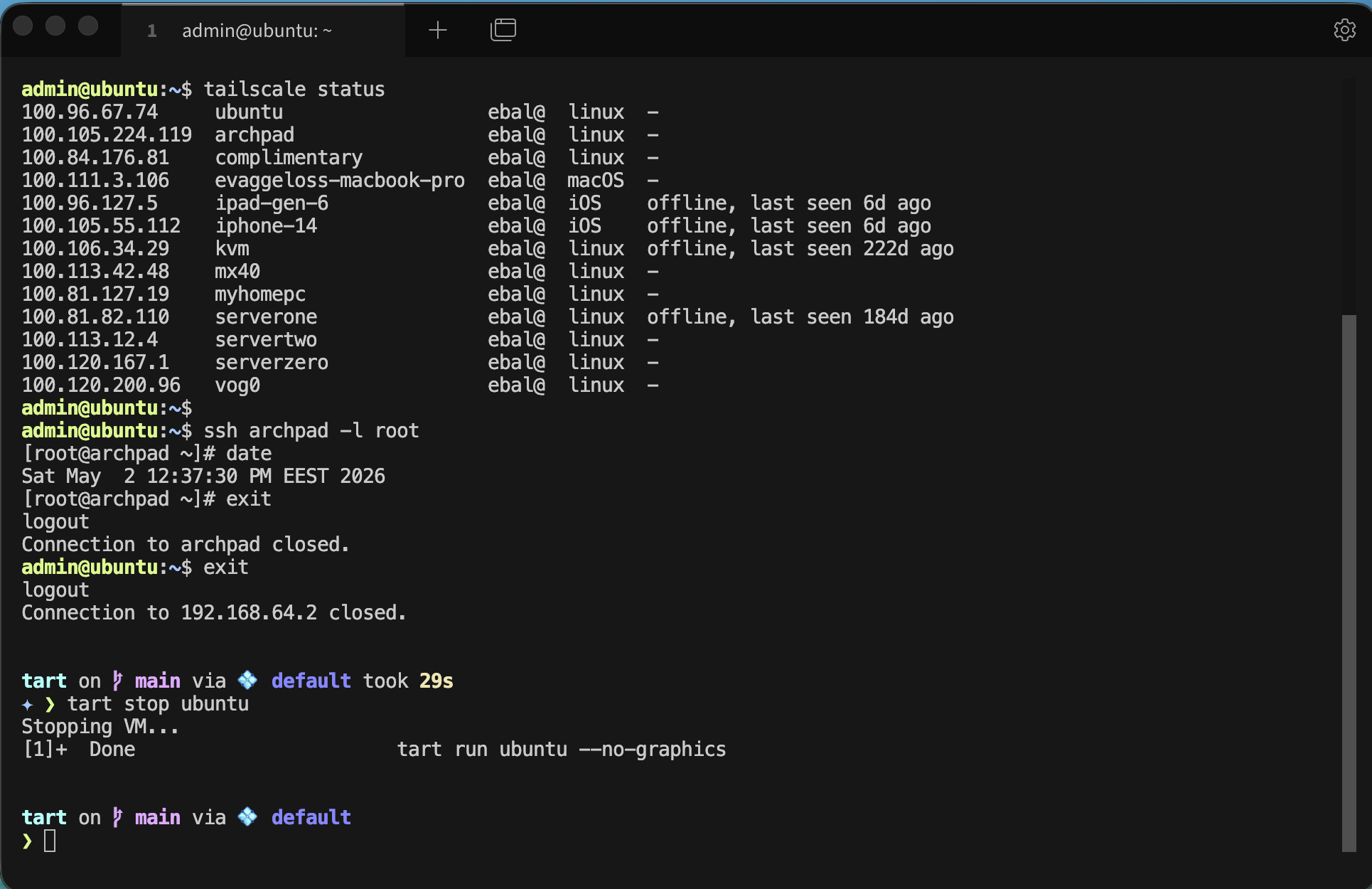Click the cursor at the shell prompt
The width and height of the screenshot is (1372, 889).
point(50,841)
